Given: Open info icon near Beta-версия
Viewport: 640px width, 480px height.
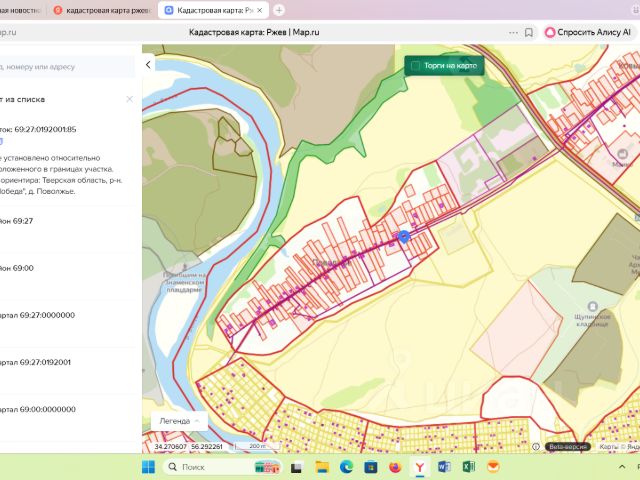Looking at the screenshot, I should (536, 447).
